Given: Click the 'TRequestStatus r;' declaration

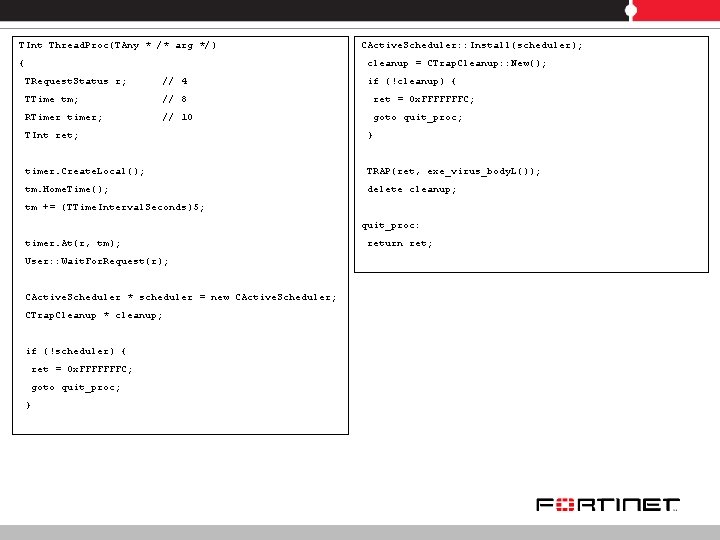Looking at the screenshot, I should 75,81.
